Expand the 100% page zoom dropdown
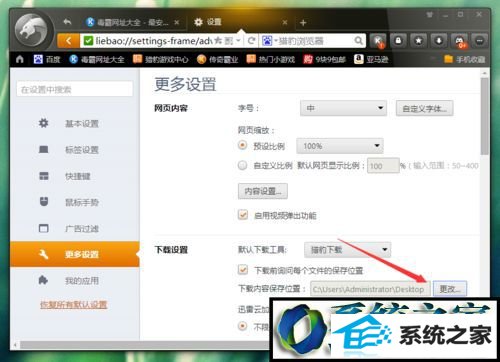 click(x=340, y=146)
